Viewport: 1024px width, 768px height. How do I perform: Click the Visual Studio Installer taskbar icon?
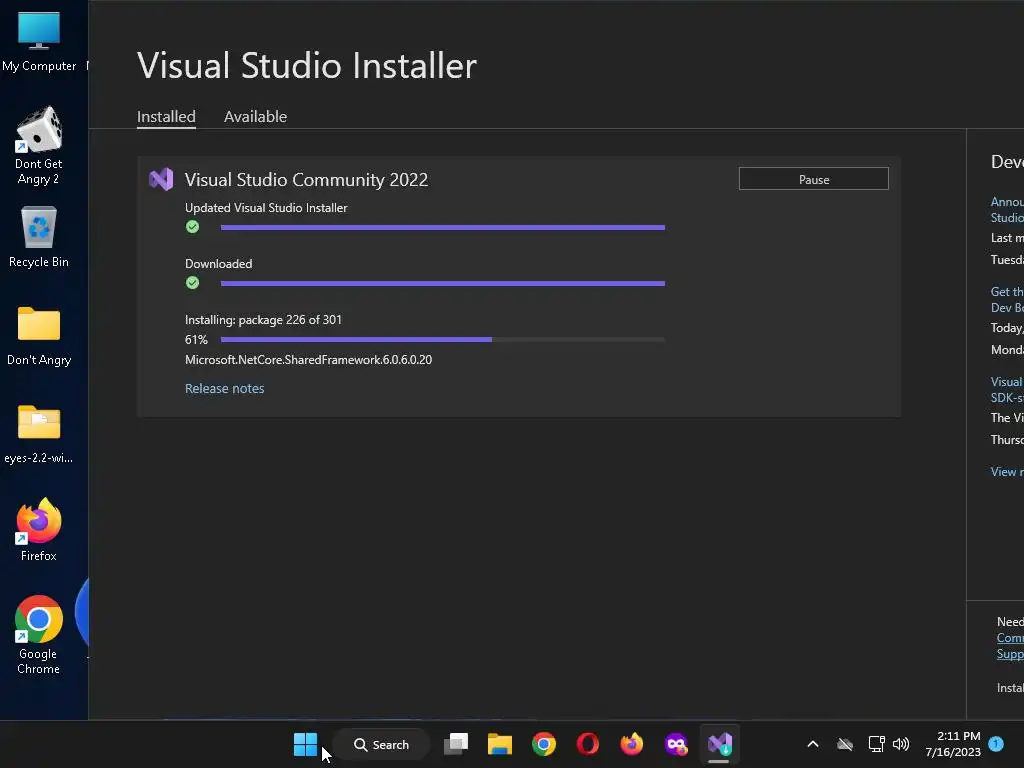coord(720,744)
